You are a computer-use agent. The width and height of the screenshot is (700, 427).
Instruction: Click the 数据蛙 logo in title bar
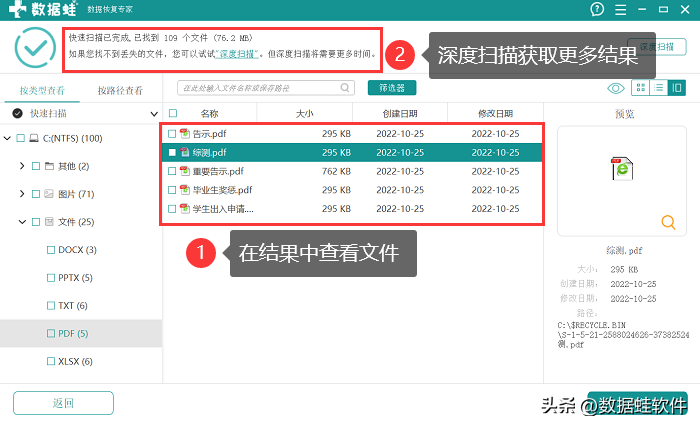coord(42,9)
